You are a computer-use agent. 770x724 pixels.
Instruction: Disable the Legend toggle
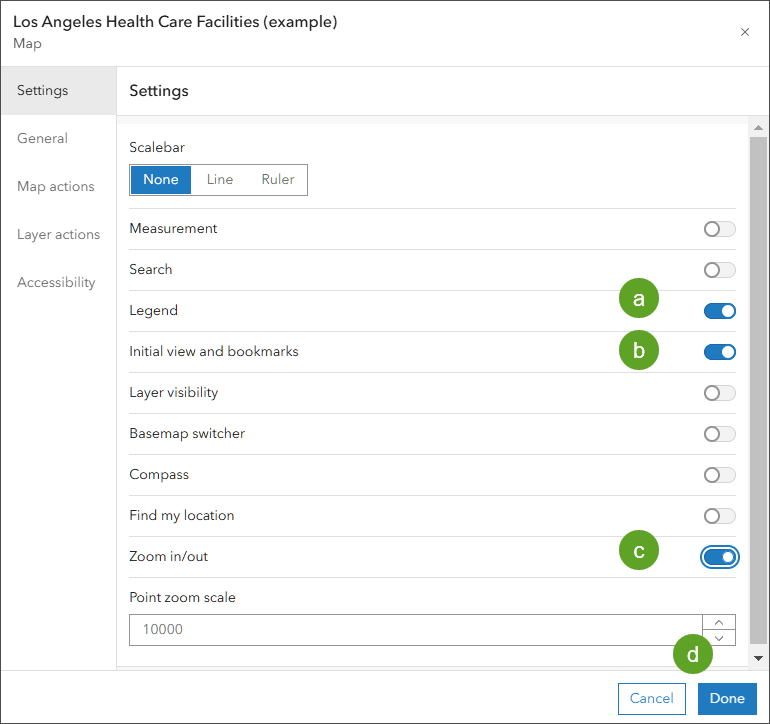click(719, 311)
